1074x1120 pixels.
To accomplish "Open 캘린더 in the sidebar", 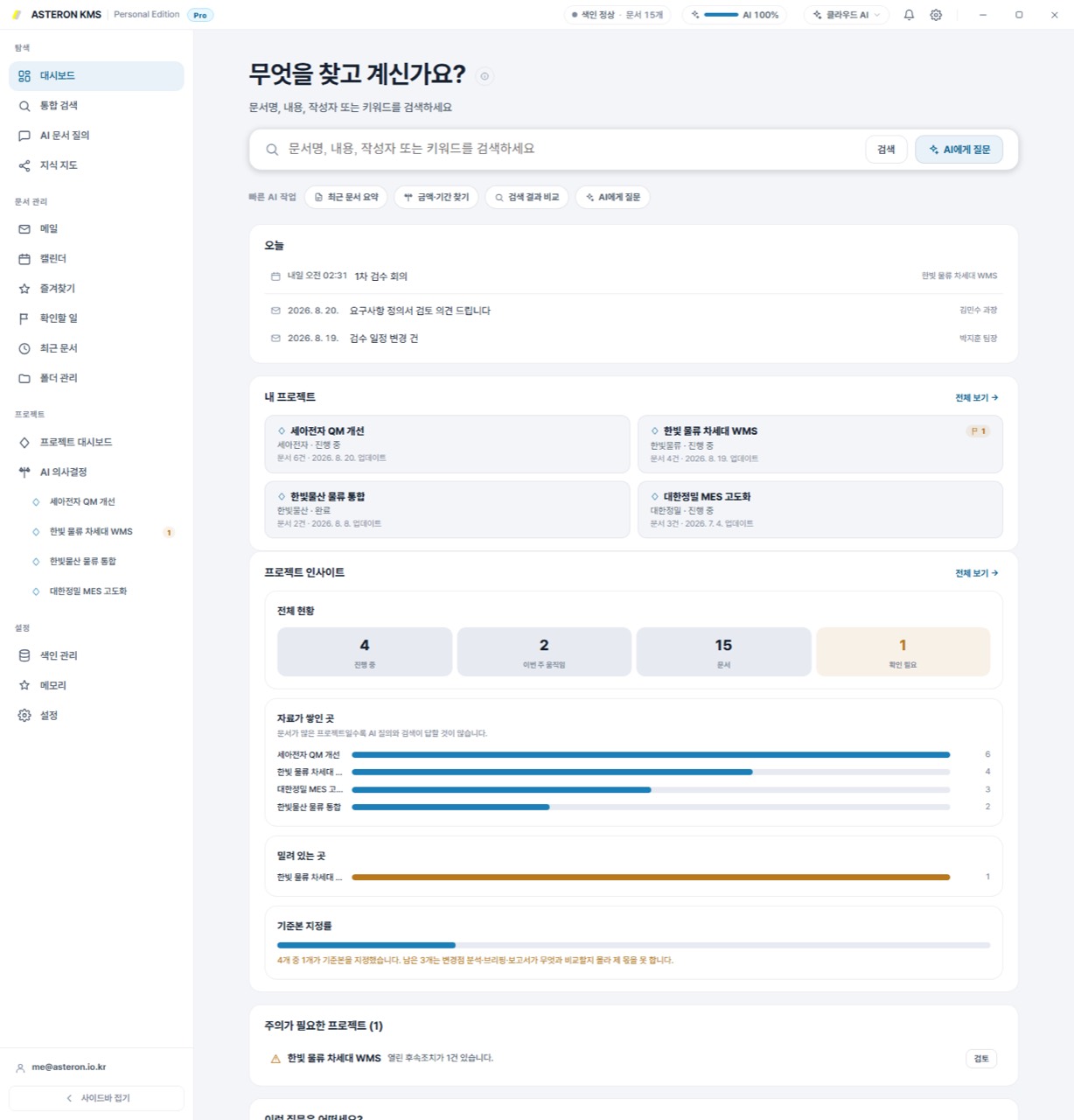I will pyautogui.click(x=96, y=259).
